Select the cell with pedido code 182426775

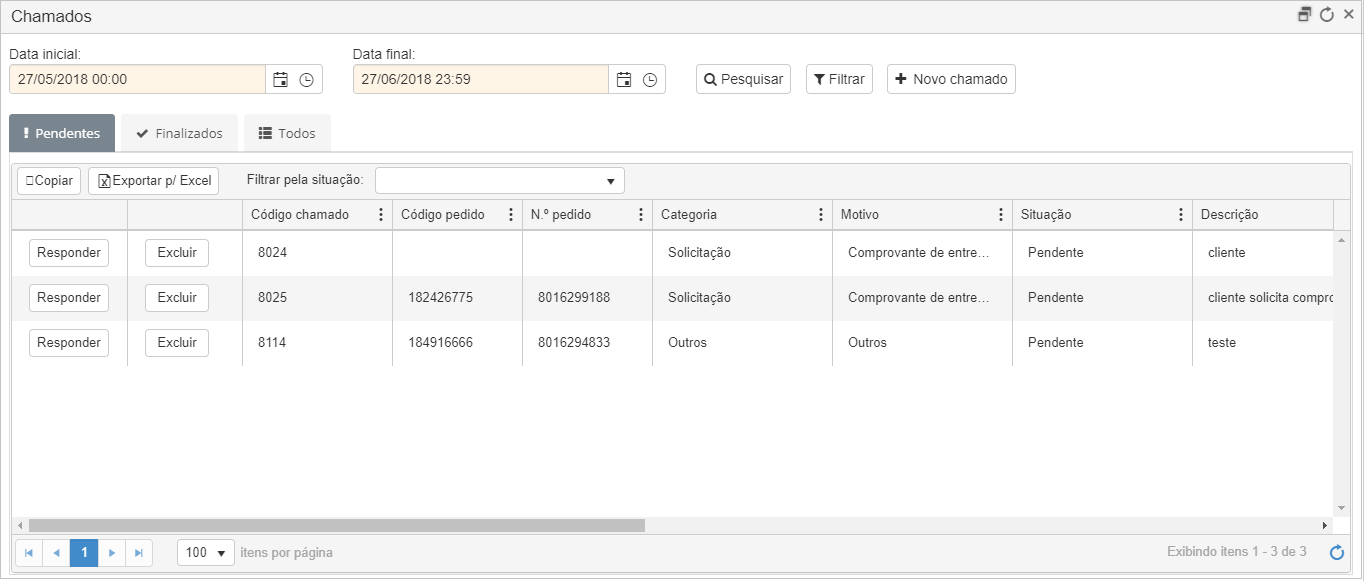coord(457,298)
